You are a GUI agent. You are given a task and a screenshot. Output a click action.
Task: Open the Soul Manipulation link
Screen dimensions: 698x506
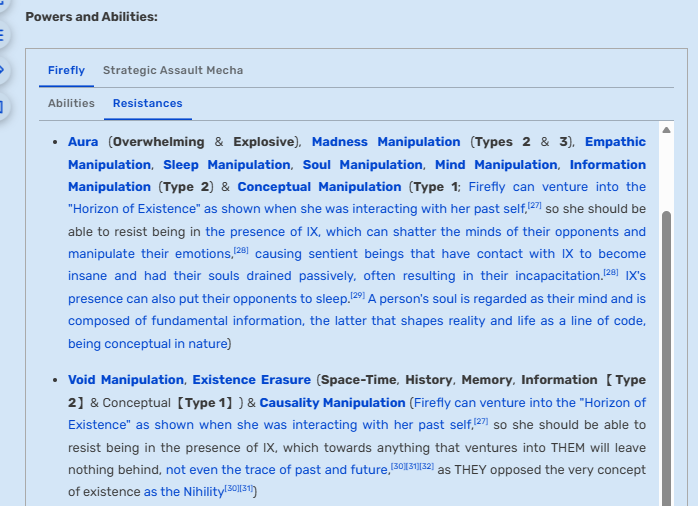pyautogui.click(x=362, y=165)
